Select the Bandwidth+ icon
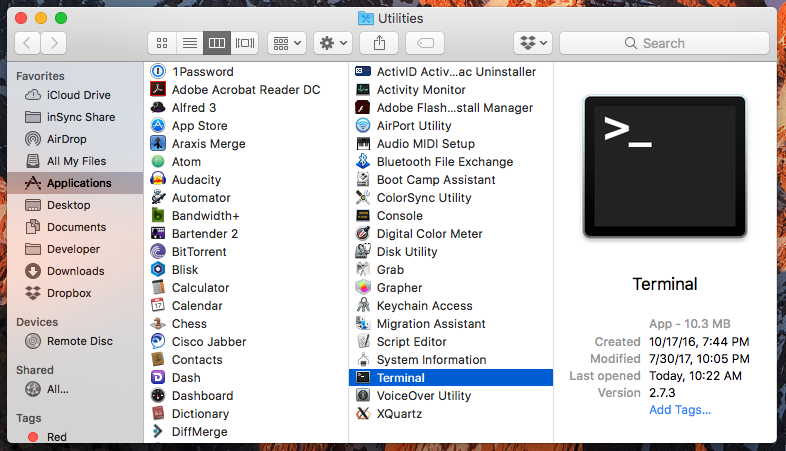The height and width of the screenshot is (451, 786). pos(158,215)
